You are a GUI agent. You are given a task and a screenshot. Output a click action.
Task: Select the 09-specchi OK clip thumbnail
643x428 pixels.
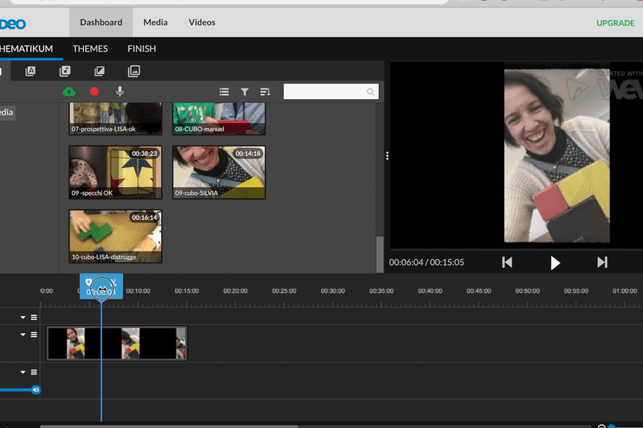pos(115,172)
